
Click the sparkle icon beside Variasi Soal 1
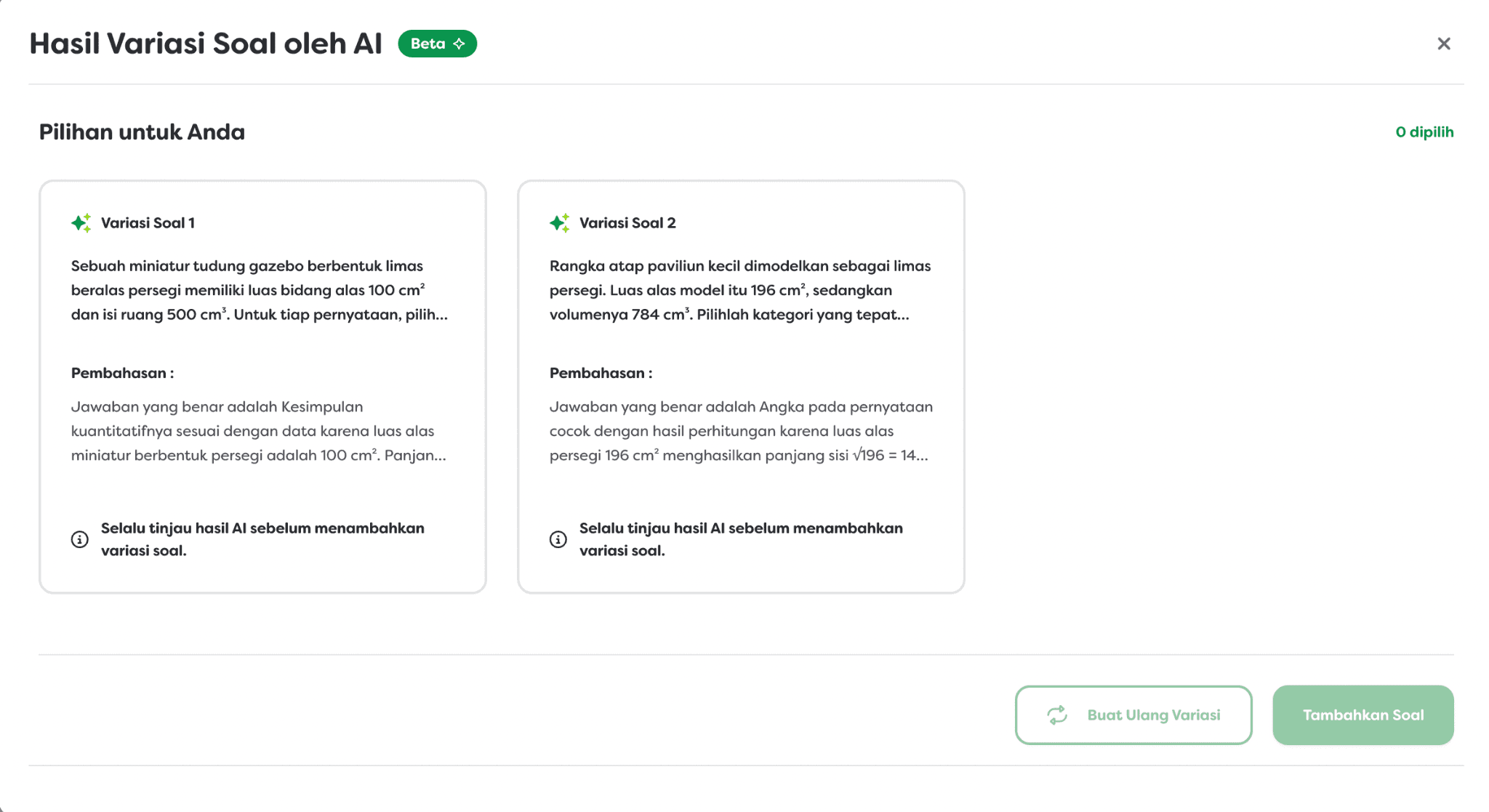pyautogui.click(x=81, y=222)
